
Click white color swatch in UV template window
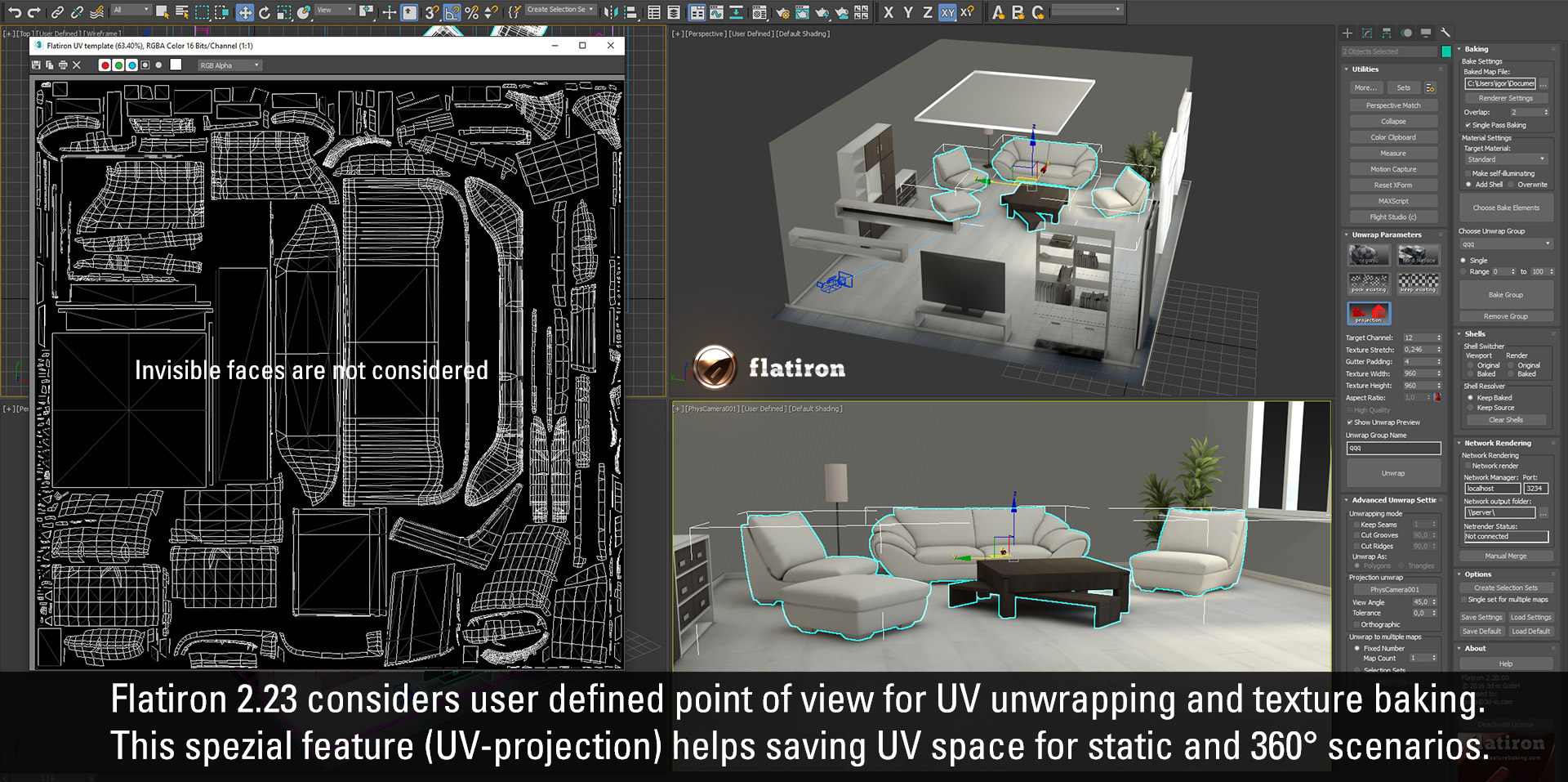(x=175, y=65)
